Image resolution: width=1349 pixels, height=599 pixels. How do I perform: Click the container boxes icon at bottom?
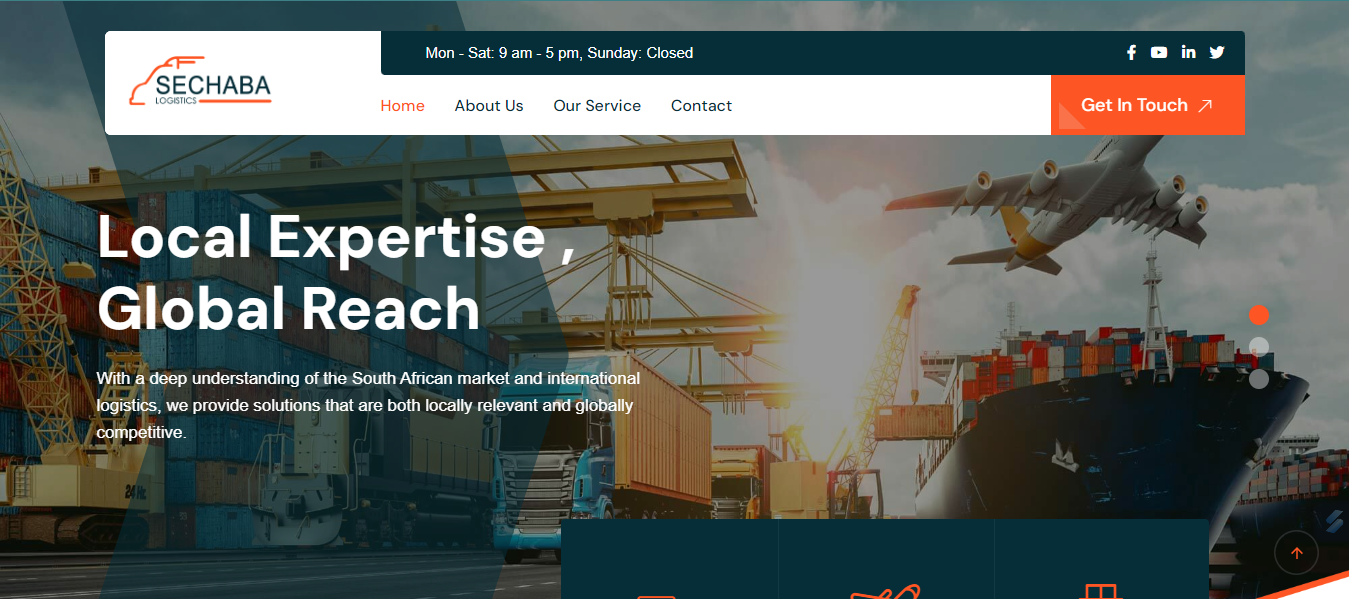point(1100,591)
